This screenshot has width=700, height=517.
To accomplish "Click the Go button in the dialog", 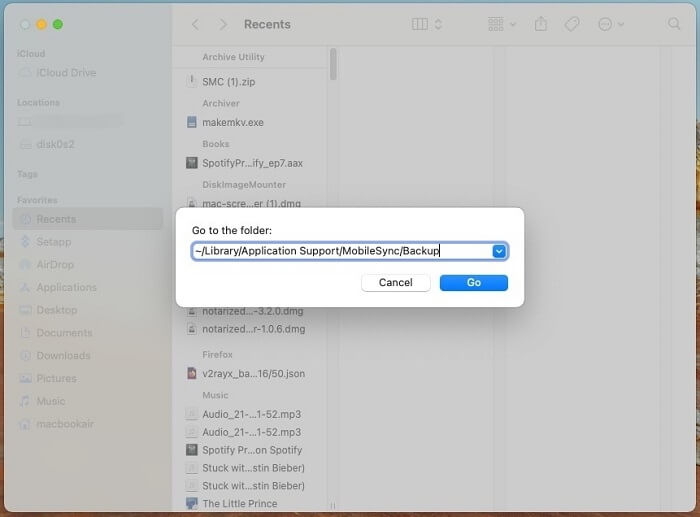I will (474, 283).
